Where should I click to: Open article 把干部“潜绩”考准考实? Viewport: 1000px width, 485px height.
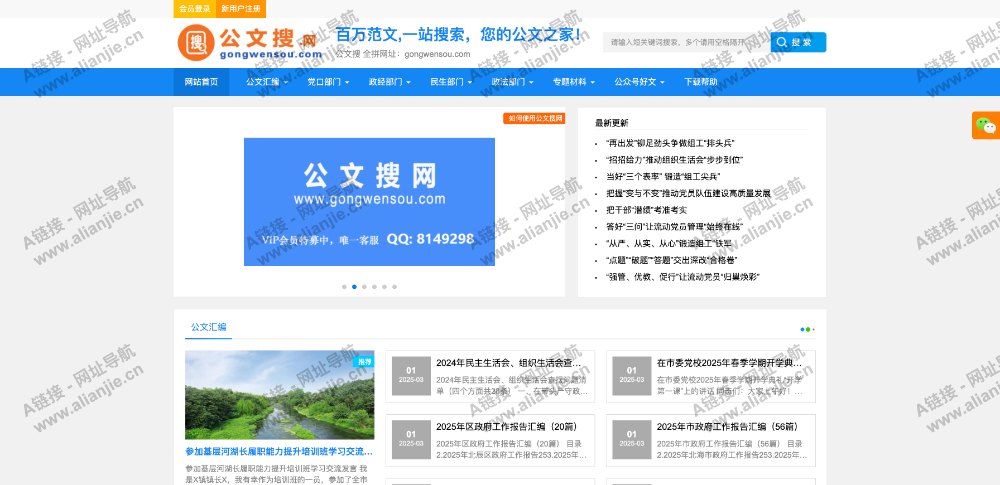tap(646, 209)
